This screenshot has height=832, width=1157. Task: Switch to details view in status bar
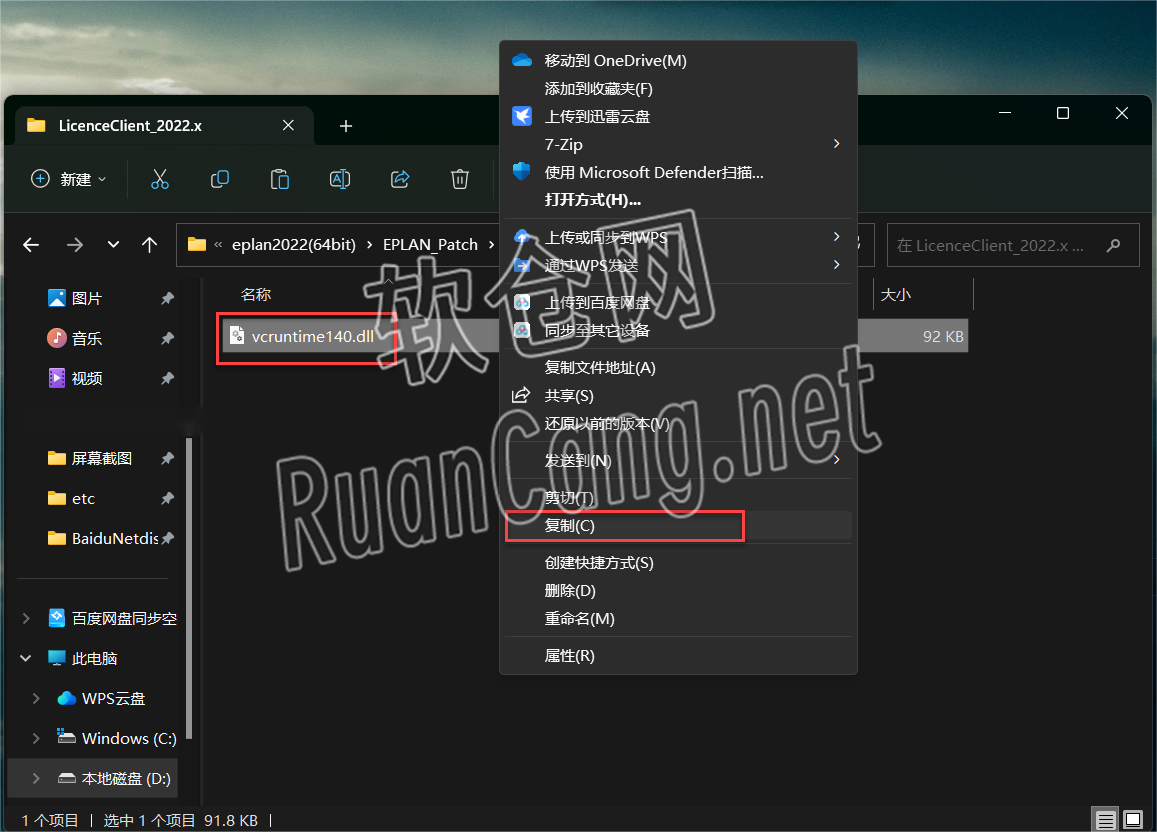(x=1105, y=819)
